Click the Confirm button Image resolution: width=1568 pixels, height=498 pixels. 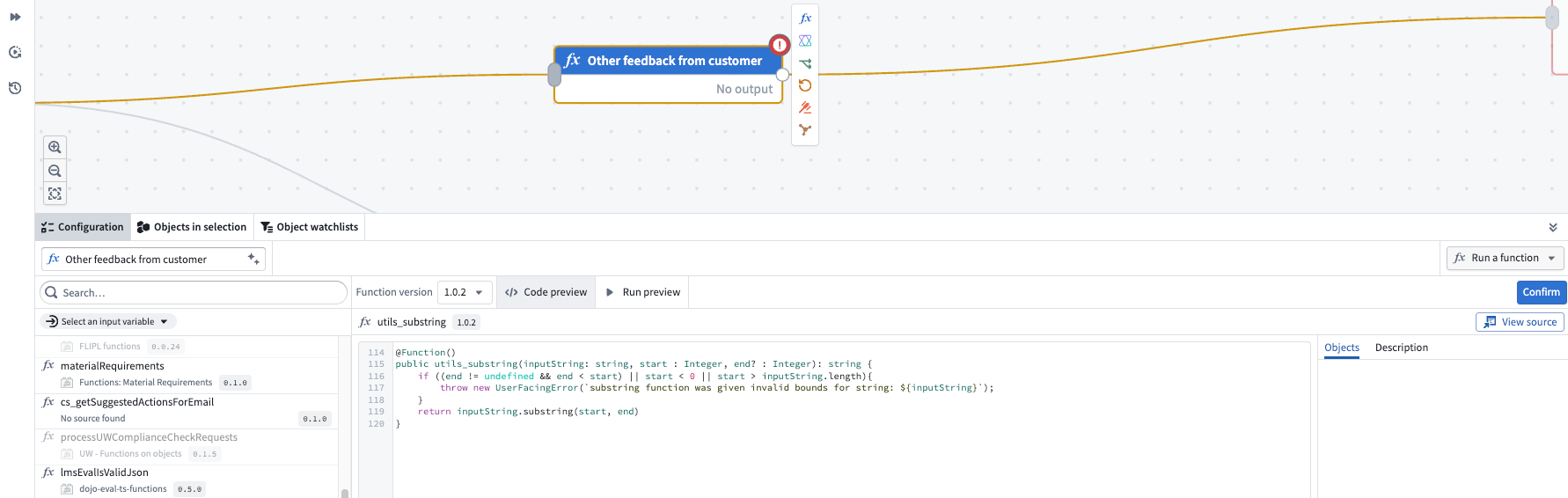(1541, 292)
